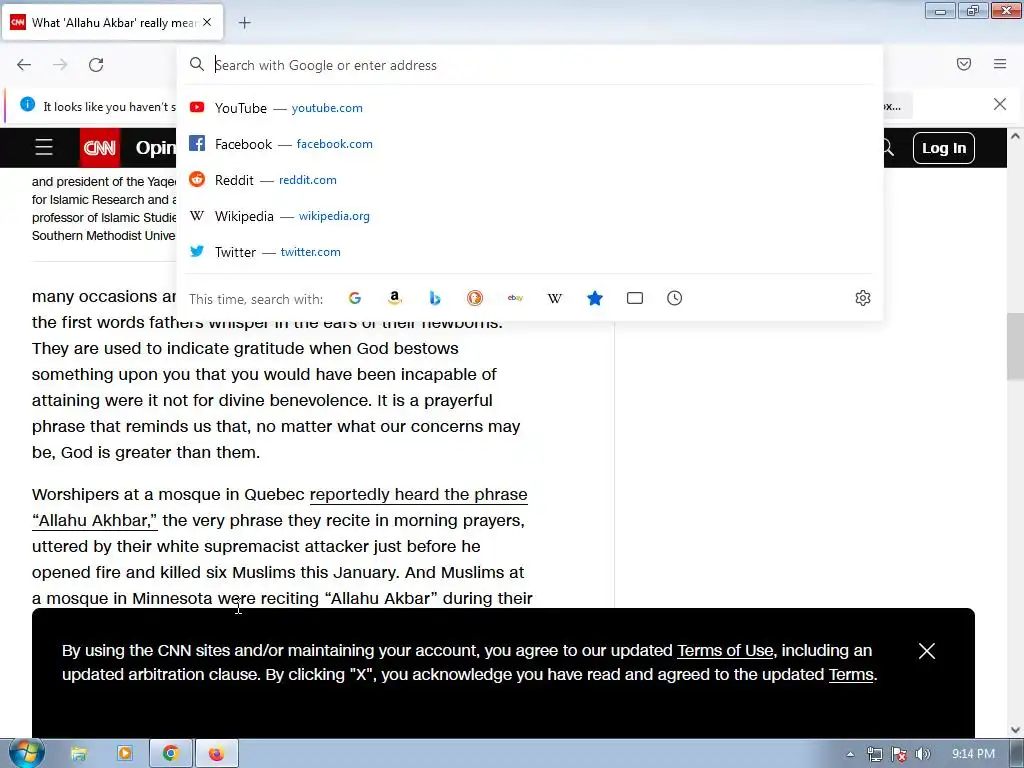Image resolution: width=1024 pixels, height=768 pixels.
Task: Click the scrollbar down arrow
Action: click(1015, 730)
